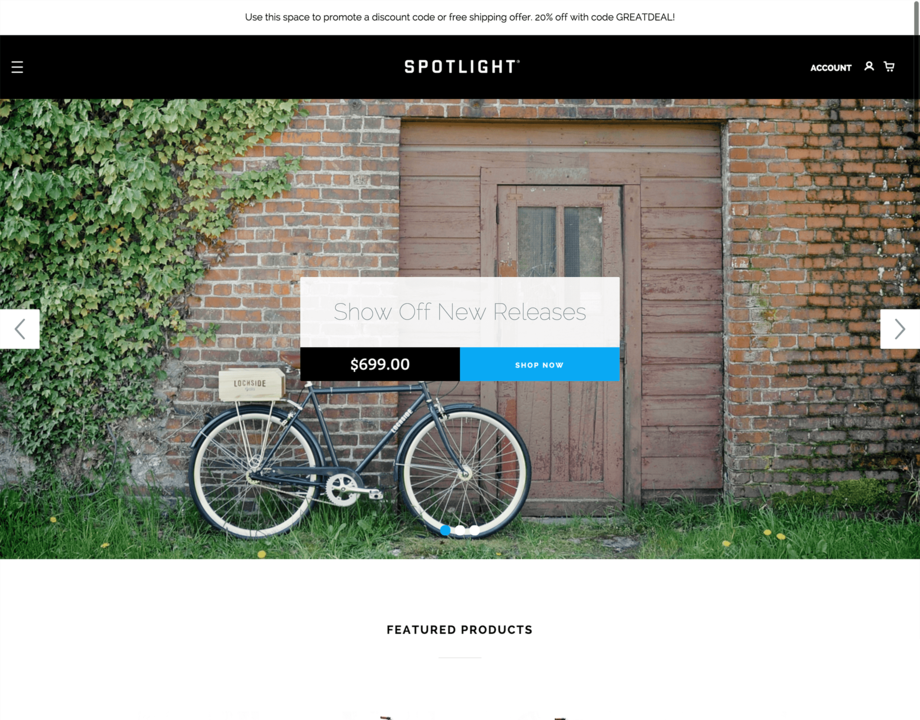Click the user profile icon

point(869,66)
